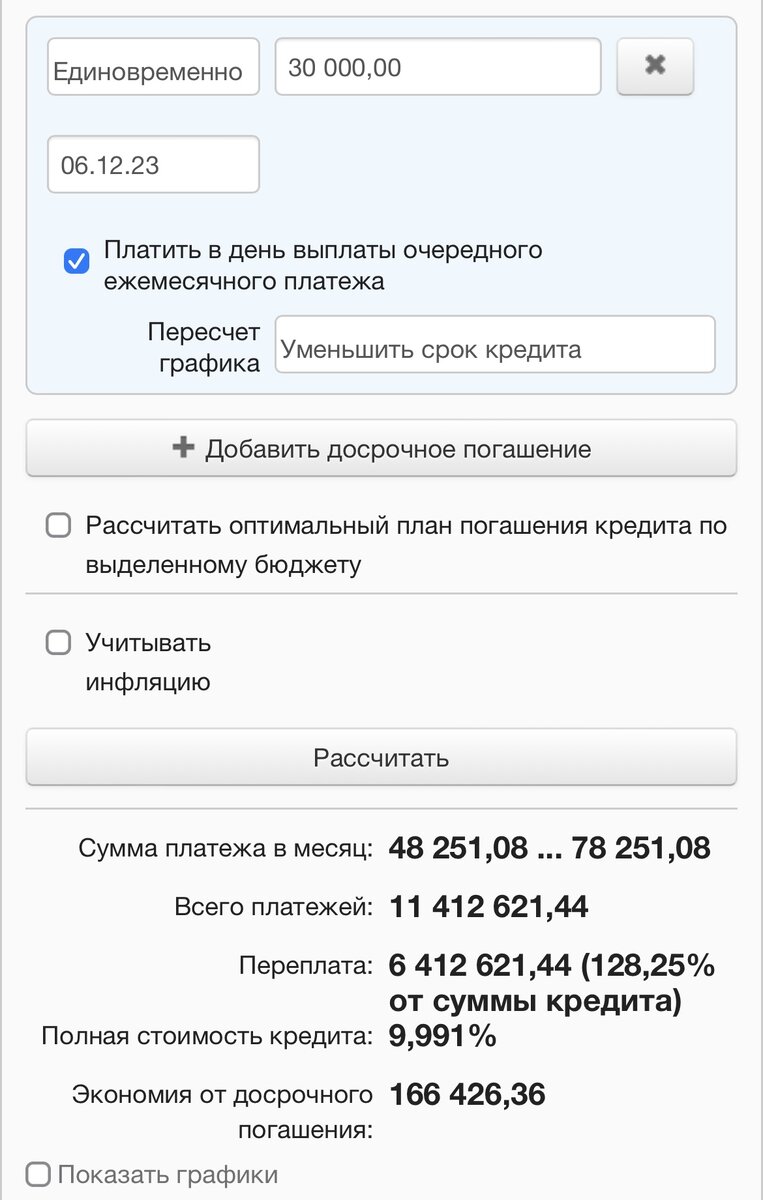Click the 06.12.23 date field
This screenshot has width=763, height=1200.
152,164
